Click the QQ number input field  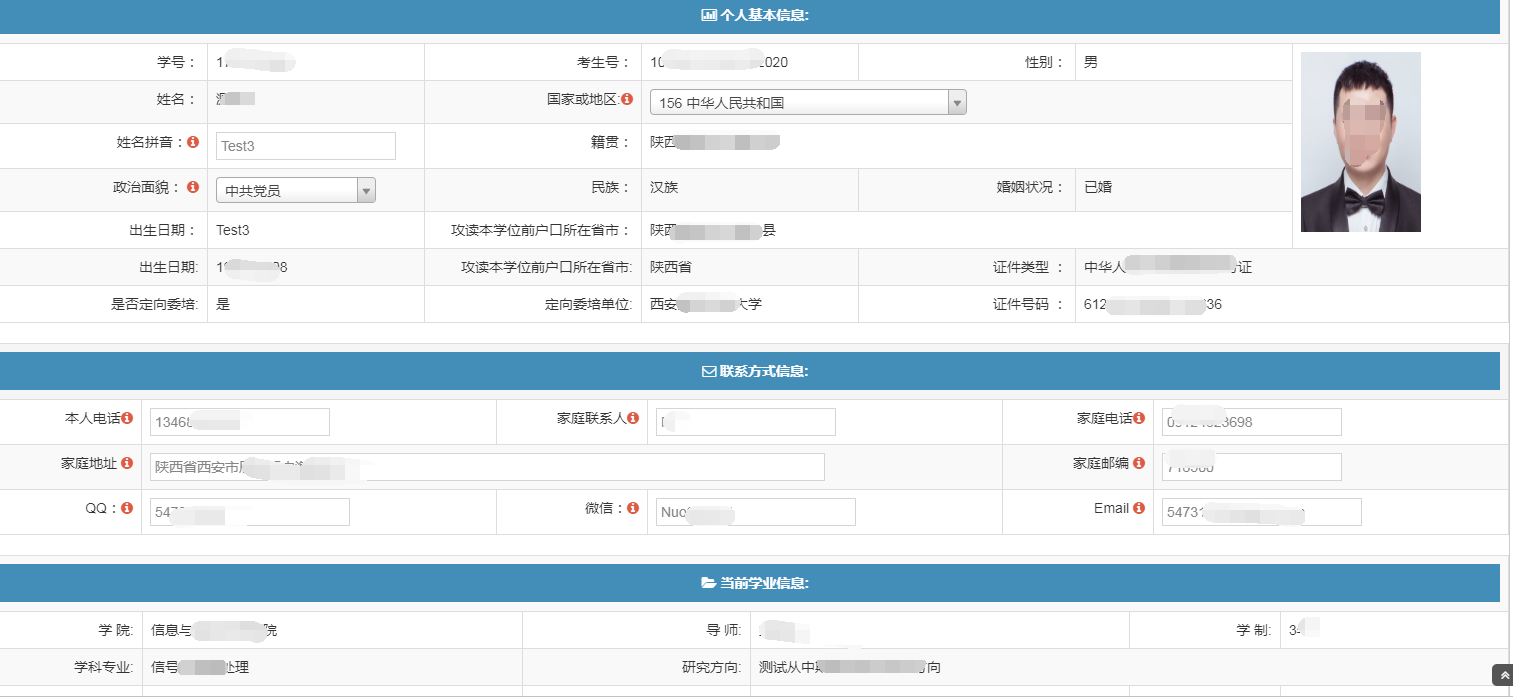[x=249, y=512]
